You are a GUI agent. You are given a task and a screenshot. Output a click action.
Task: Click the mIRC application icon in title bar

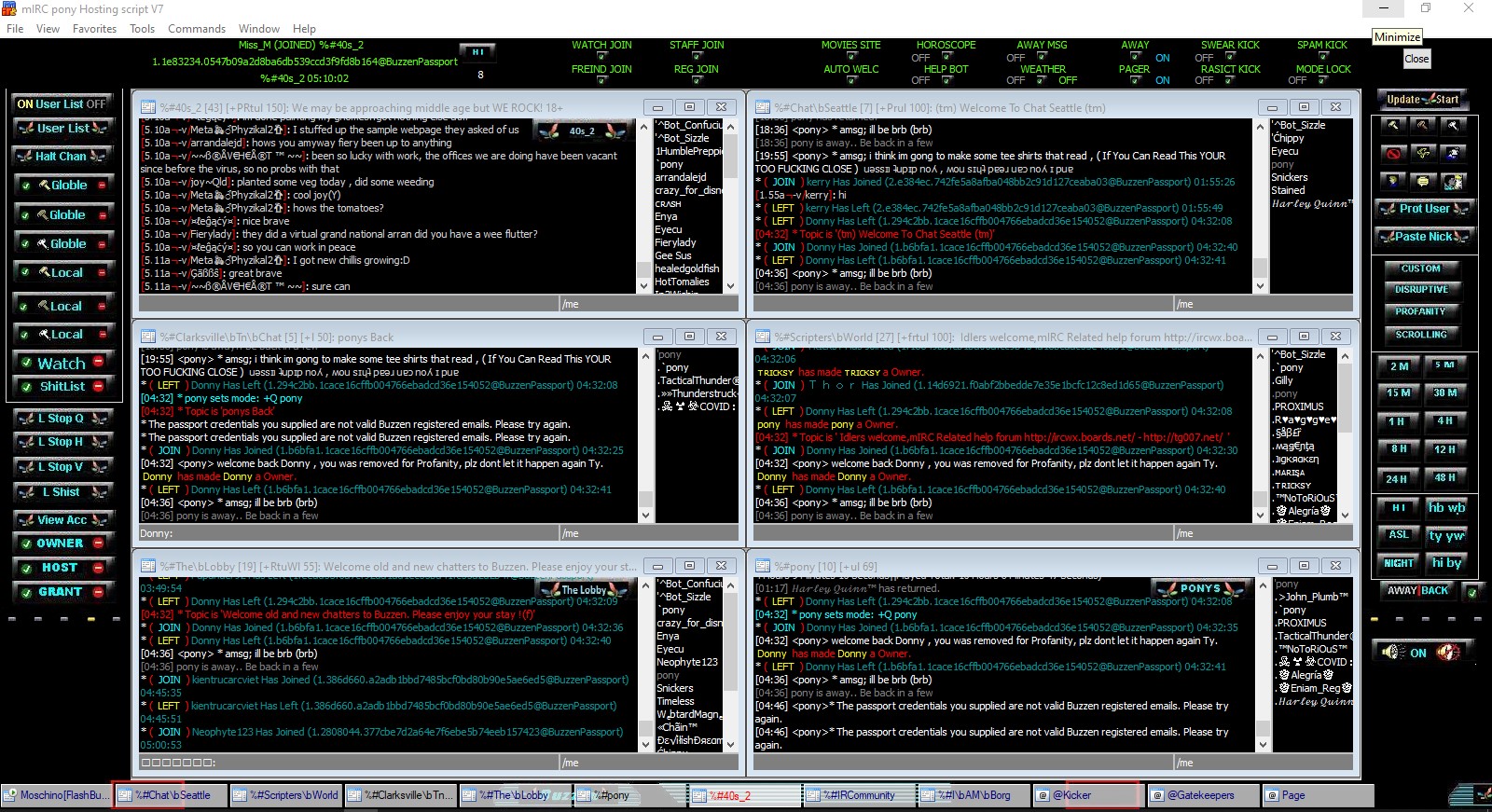click(x=9, y=8)
